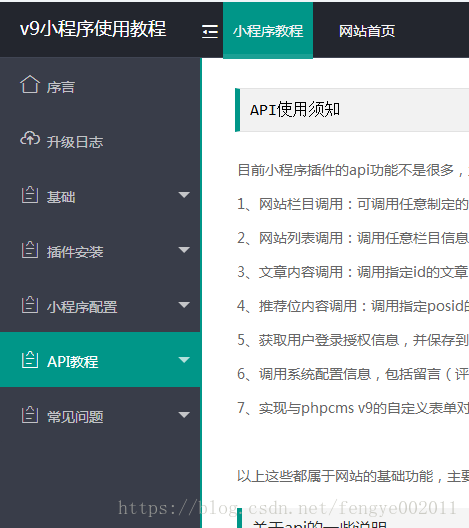Click the line starting 7、实现与phpcms v9

353,408
